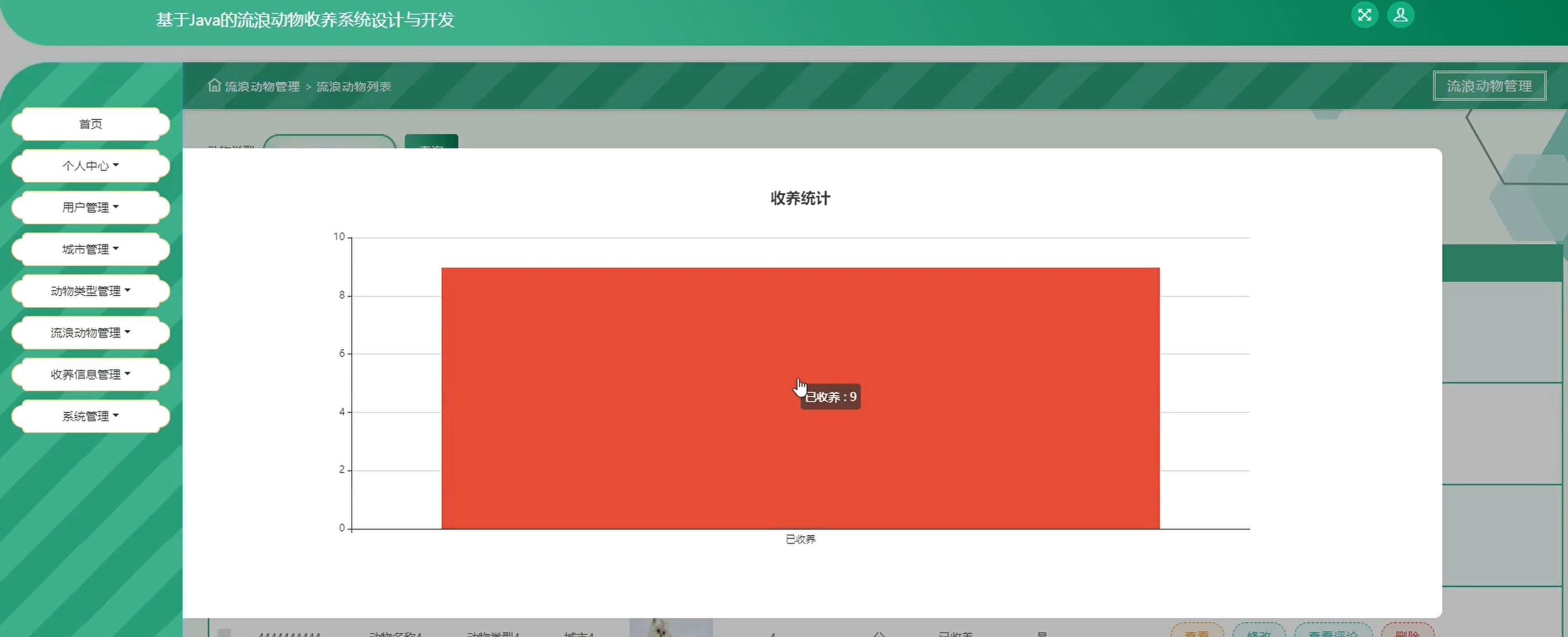Expand the 用户管理 dropdown
The width and height of the screenshot is (1568, 637).
click(90, 207)
